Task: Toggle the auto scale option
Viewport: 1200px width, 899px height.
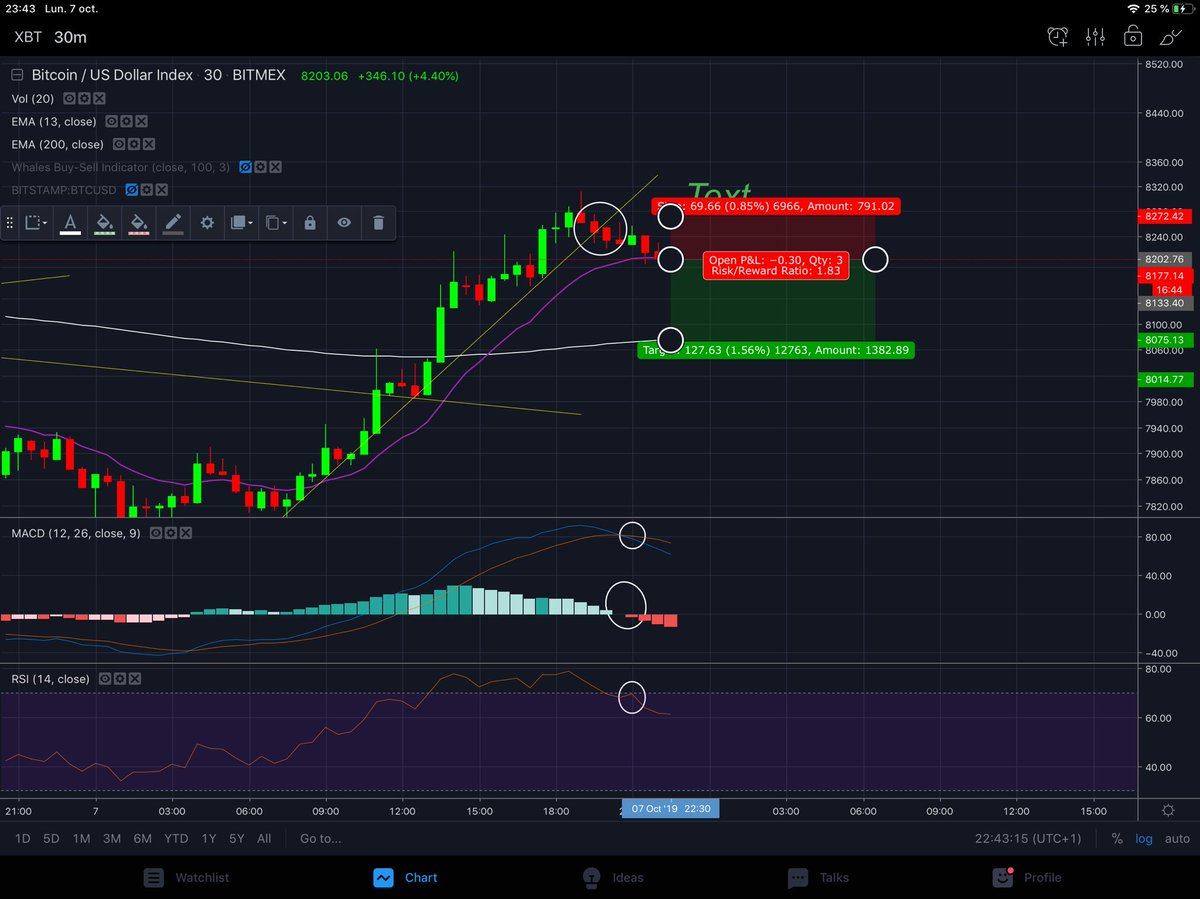Action: tap(1177, 838)
